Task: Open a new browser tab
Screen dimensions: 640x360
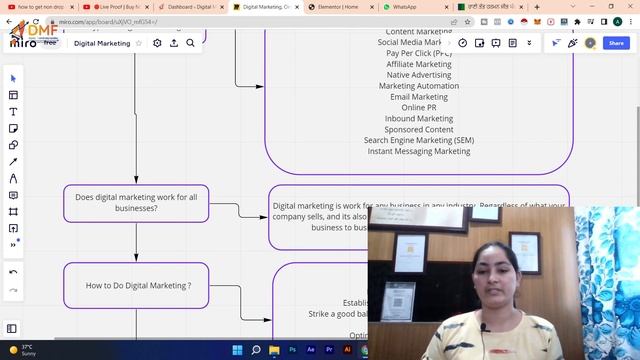Action: click(537, 7)
